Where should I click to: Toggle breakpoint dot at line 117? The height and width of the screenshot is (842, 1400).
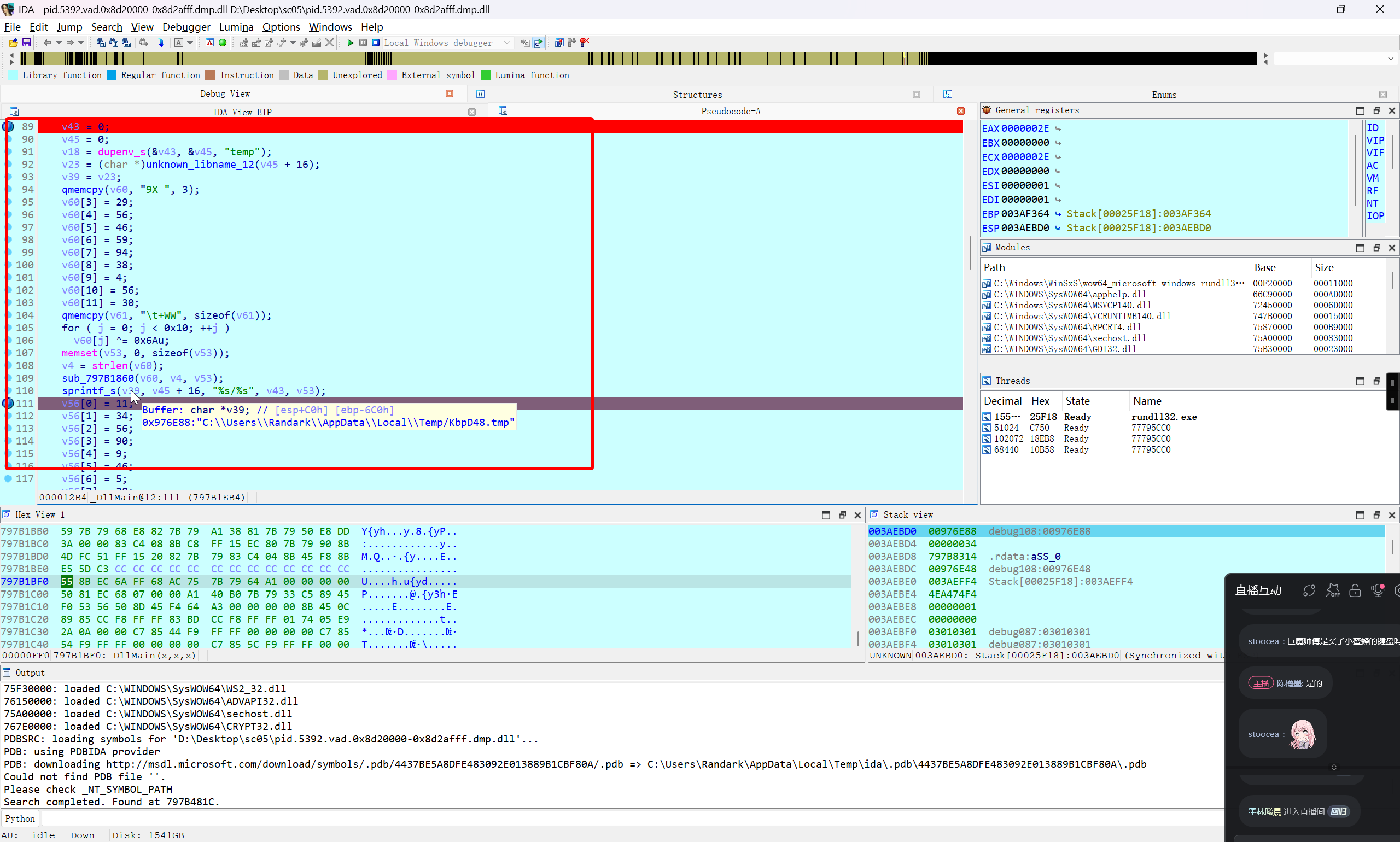click(x=8, y=479)
